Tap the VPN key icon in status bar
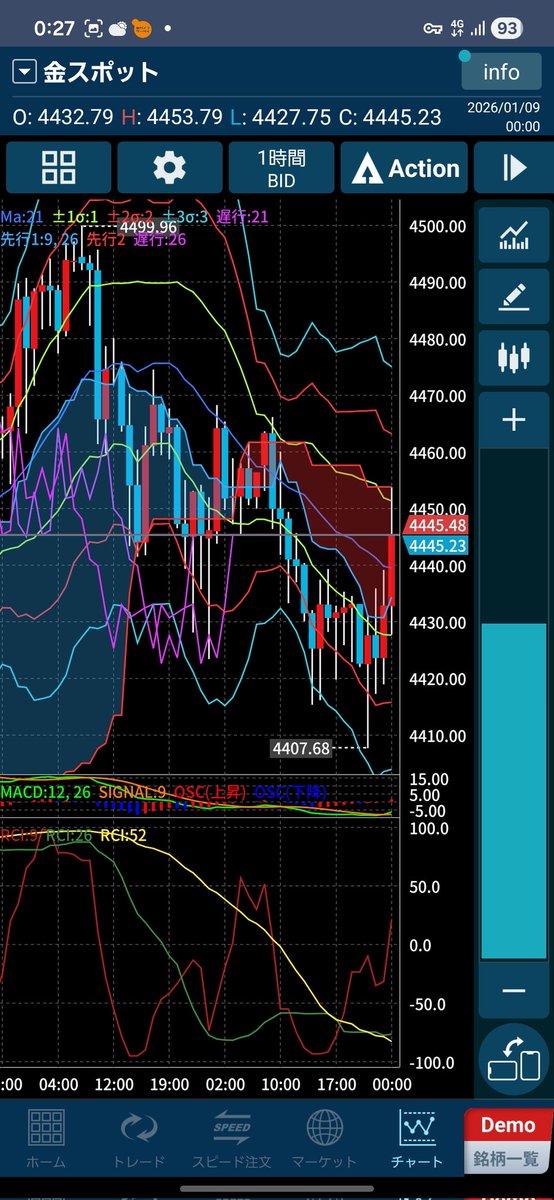554x1200 pixels. tap(433, 29)
